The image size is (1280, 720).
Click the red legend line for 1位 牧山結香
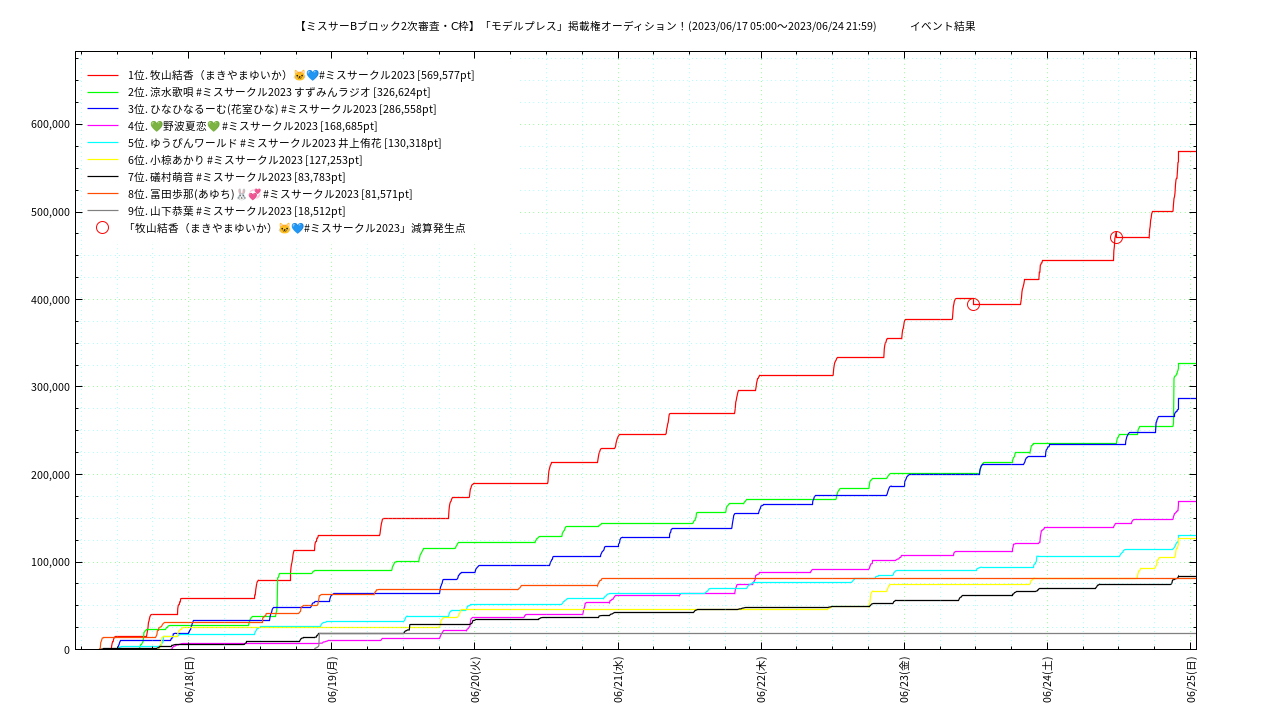click(x=103, y=75)
